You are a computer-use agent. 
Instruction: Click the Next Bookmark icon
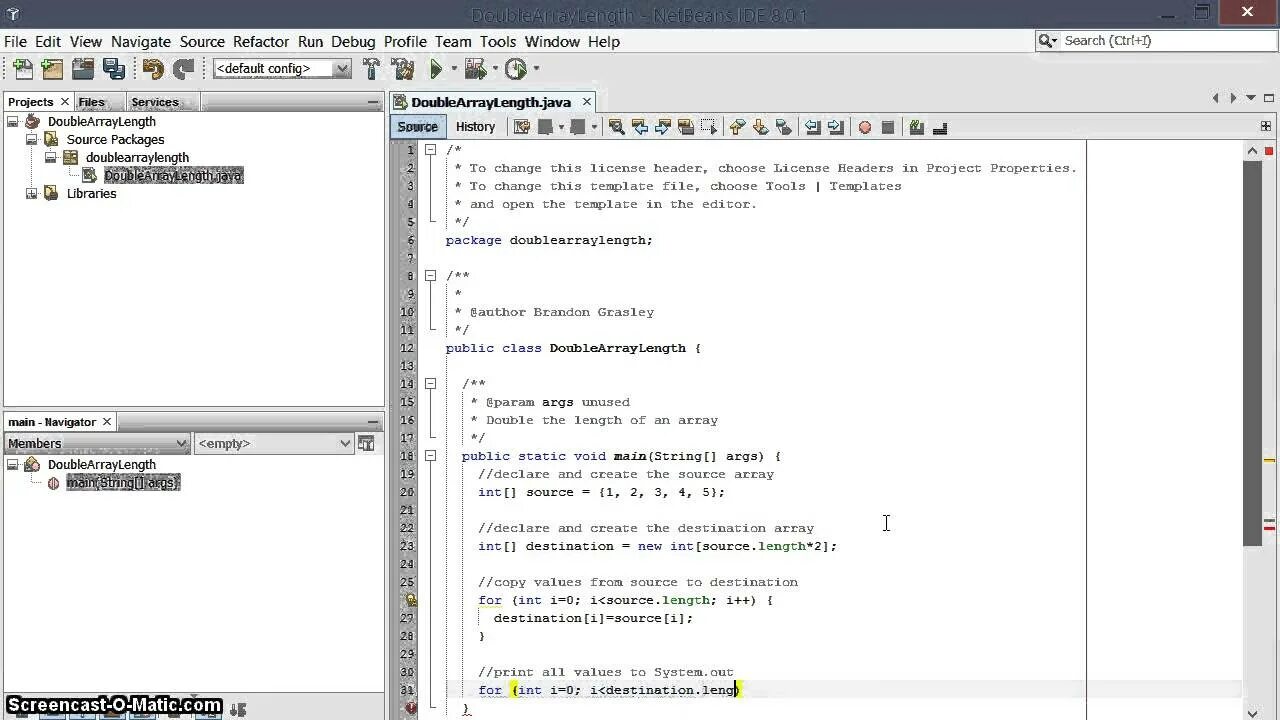tap(760, 127)
